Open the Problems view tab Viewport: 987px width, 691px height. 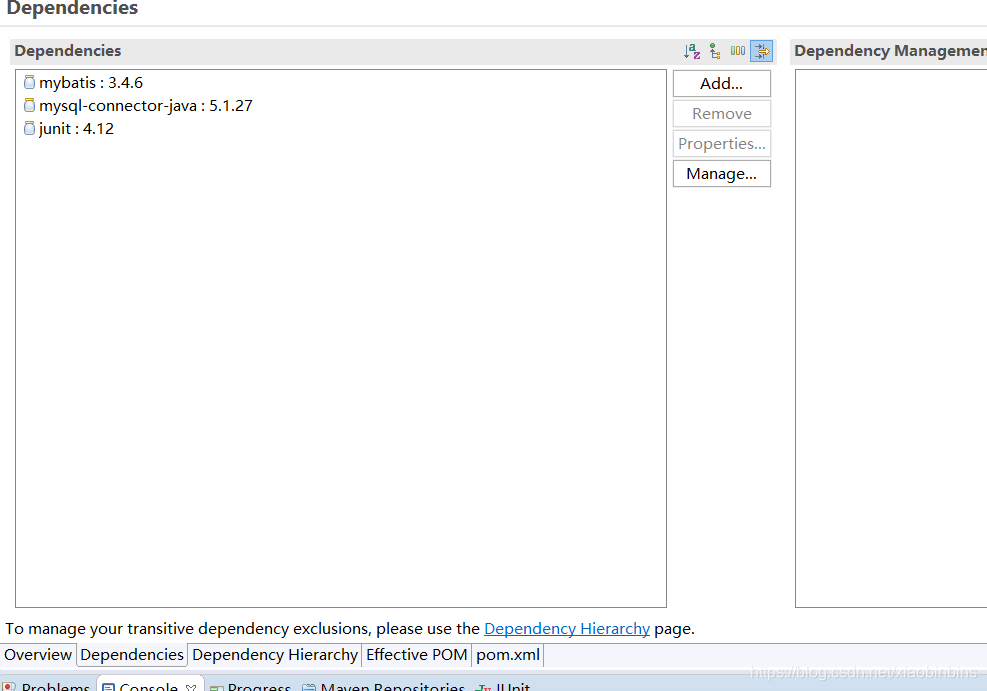[47, 686]
